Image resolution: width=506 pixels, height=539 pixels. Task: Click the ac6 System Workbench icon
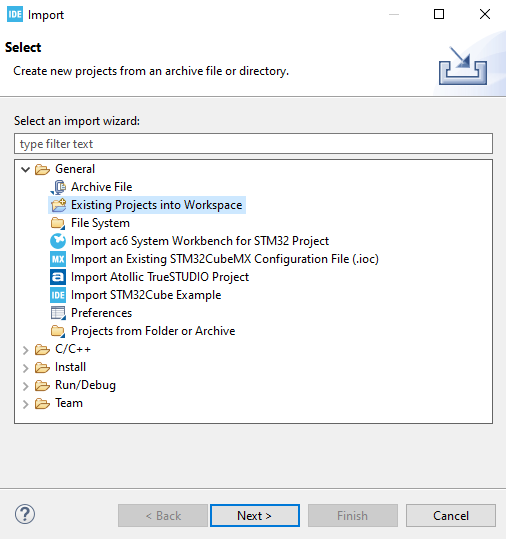coord(58,241)
